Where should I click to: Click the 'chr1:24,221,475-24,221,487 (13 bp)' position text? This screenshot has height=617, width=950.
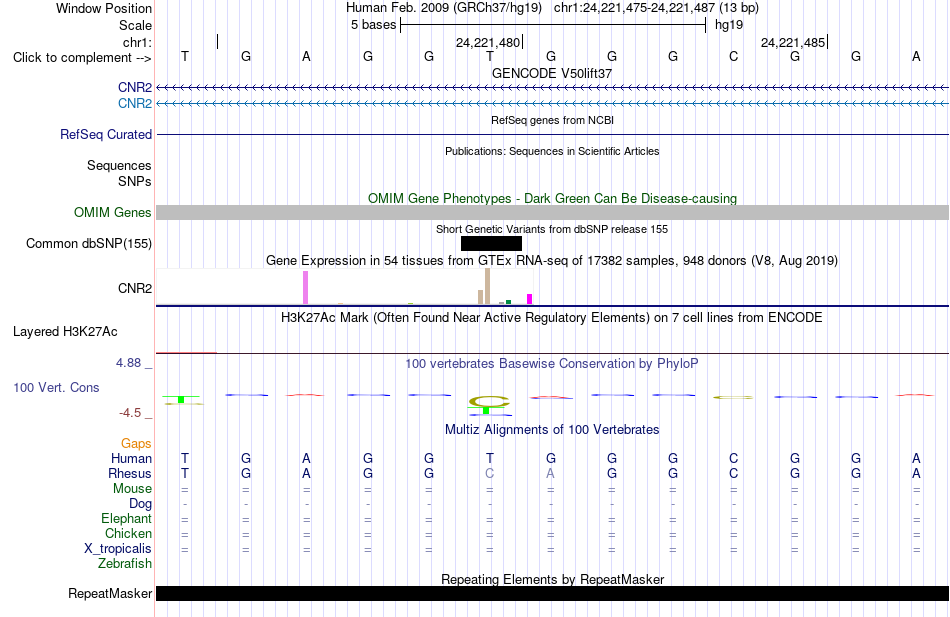656,8
